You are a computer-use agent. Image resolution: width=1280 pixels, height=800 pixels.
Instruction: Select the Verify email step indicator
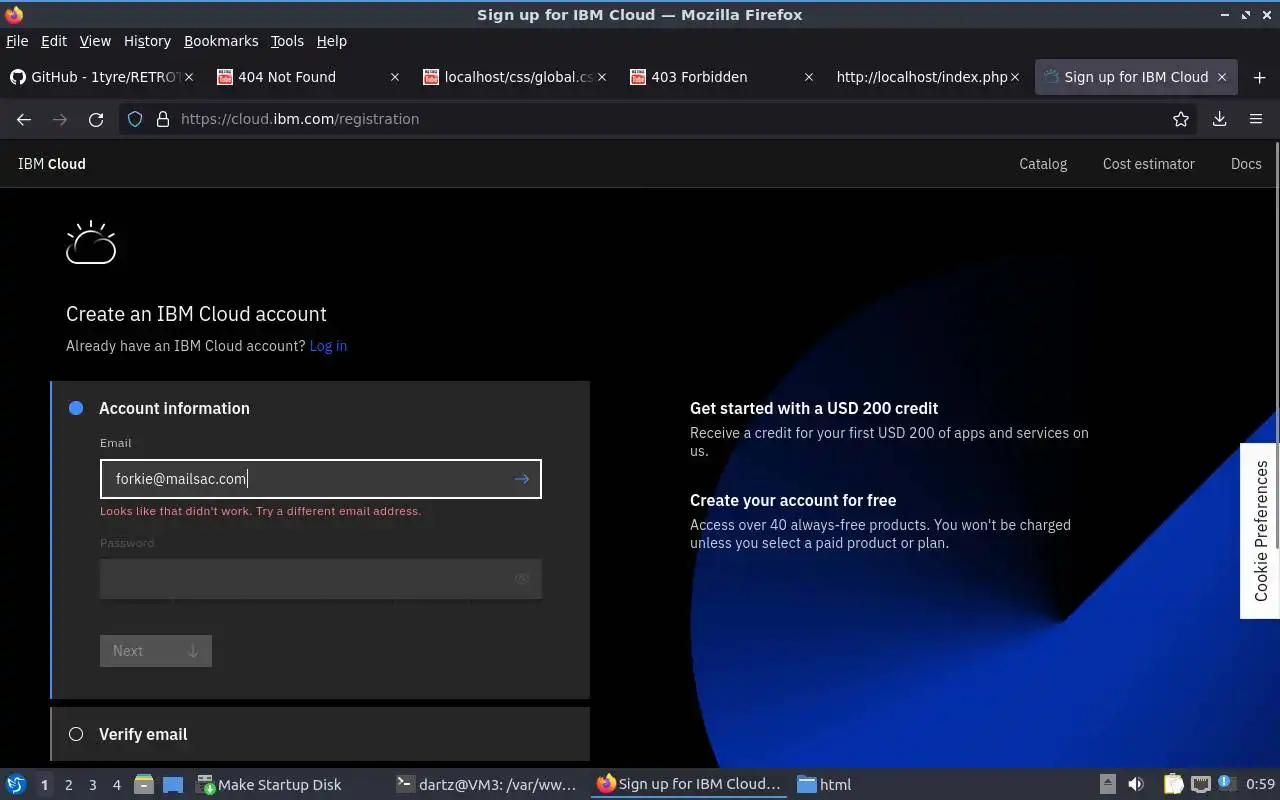click(76, 734)
